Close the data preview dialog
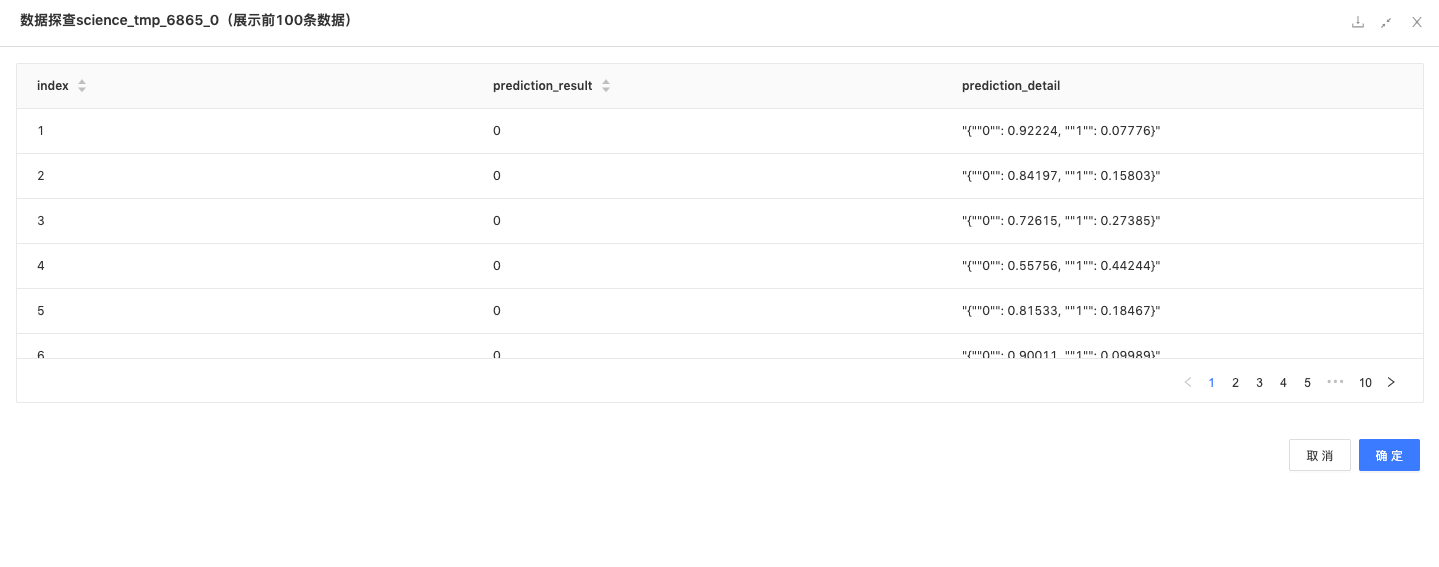The width and height of the screenshot is (1439, 567). pos(1417,22)
